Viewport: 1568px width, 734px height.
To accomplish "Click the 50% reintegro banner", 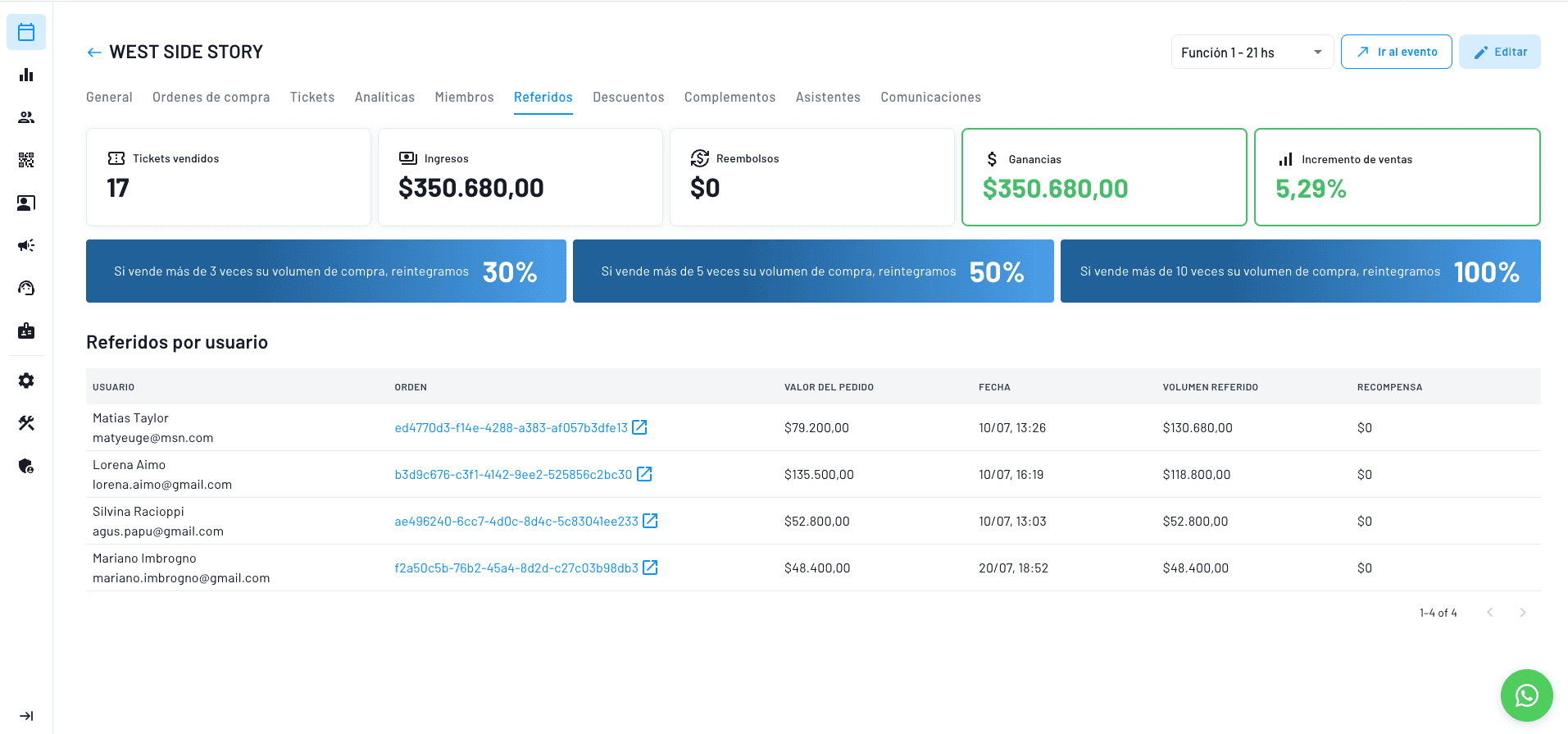I will point(813,271).
